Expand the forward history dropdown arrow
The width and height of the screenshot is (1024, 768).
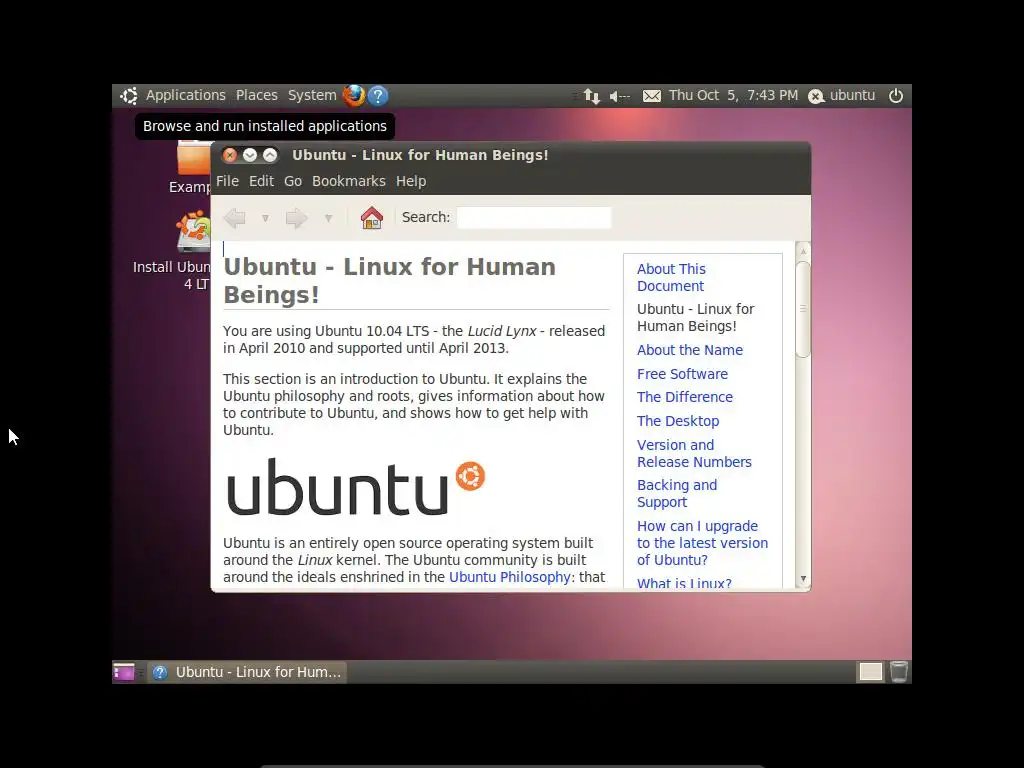click(328, 218)
